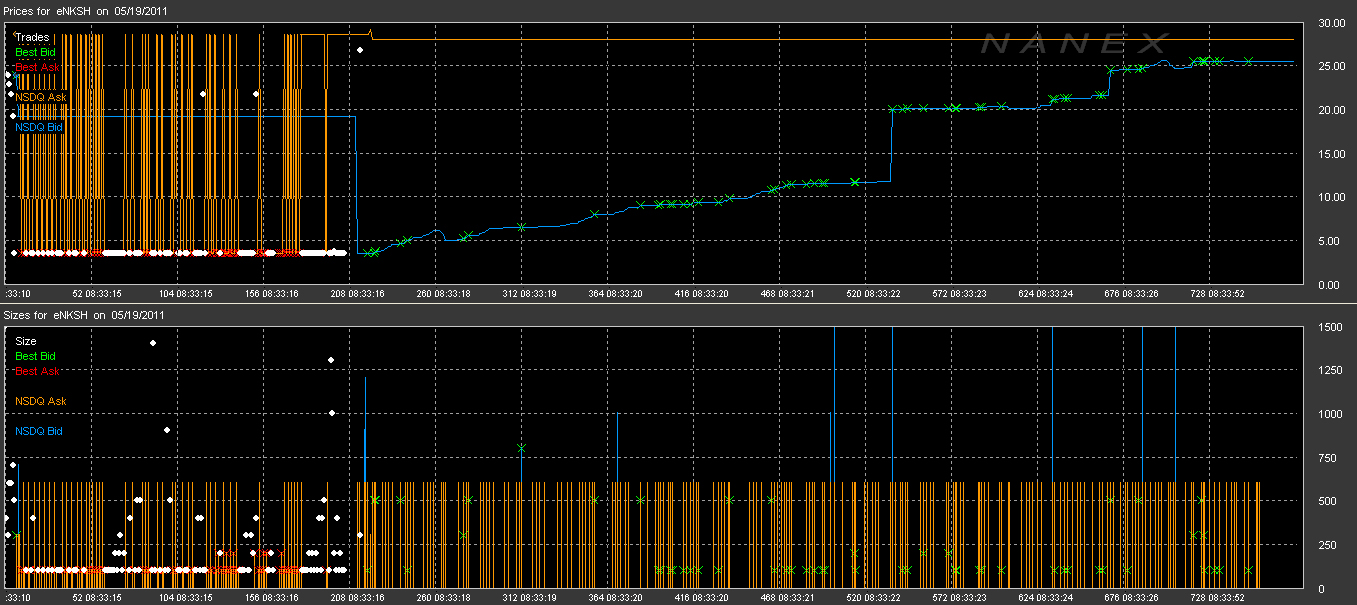This screenshot has height=605, width=1357.
Task: Select 'Best Bid' legend label in Prices chart
Action: pos(36,52)
